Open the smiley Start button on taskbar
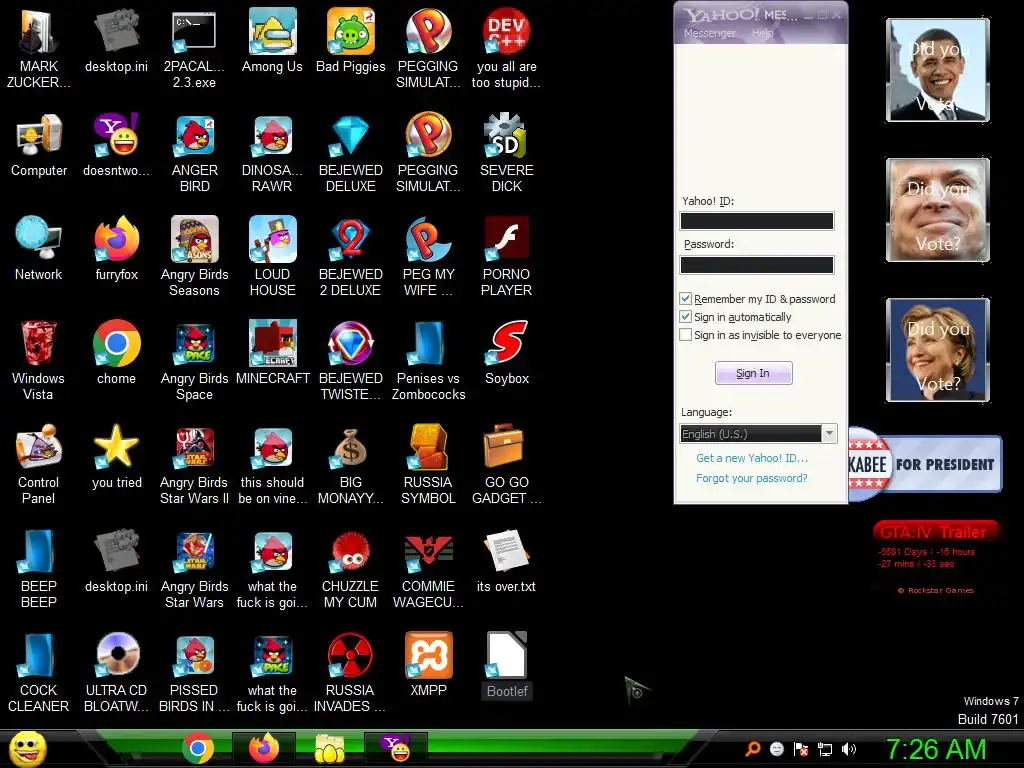 pyautogui.click(x=27, y=748)
